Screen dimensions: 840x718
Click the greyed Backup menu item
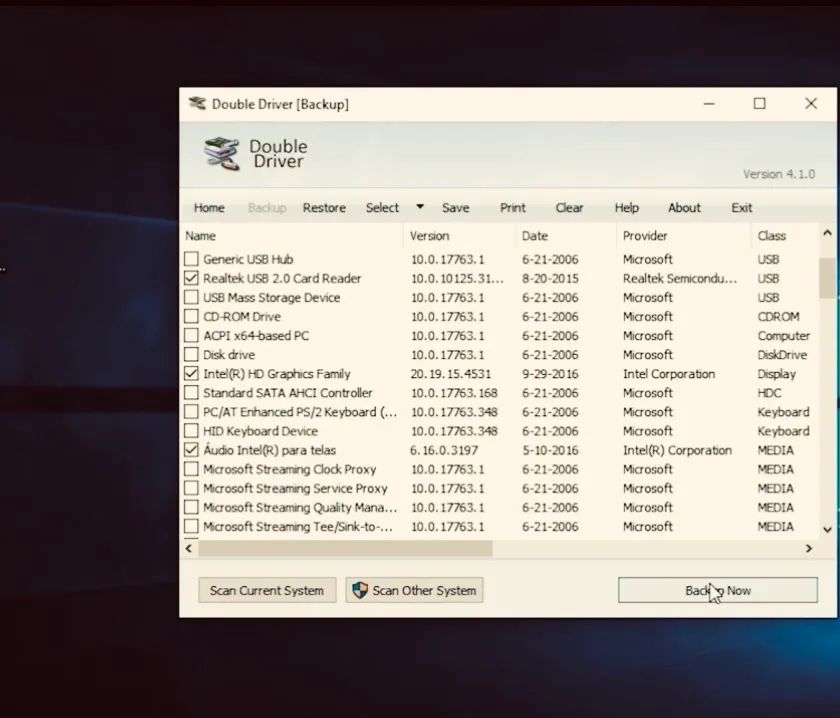267,208
